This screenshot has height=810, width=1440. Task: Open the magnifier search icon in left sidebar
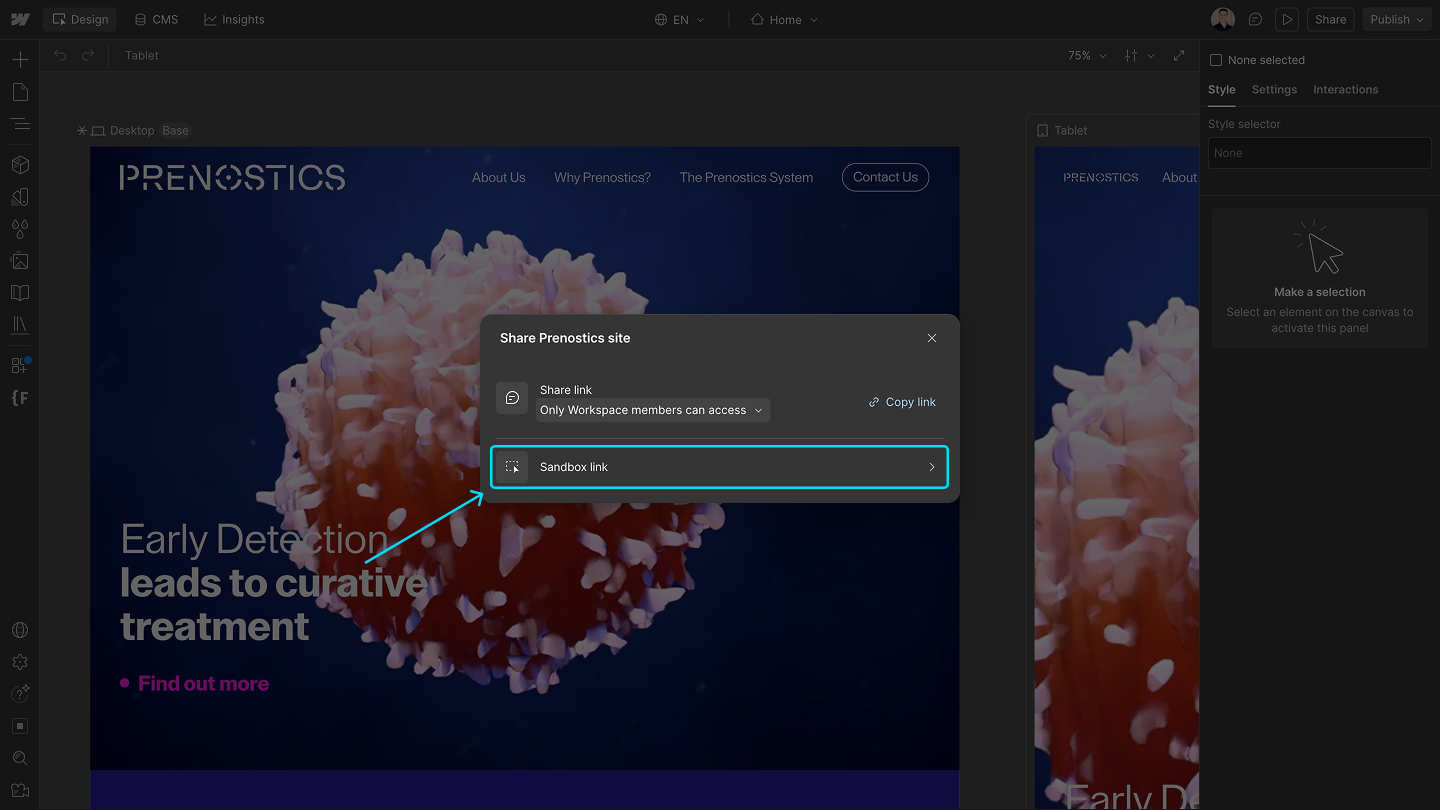[20, 758]
